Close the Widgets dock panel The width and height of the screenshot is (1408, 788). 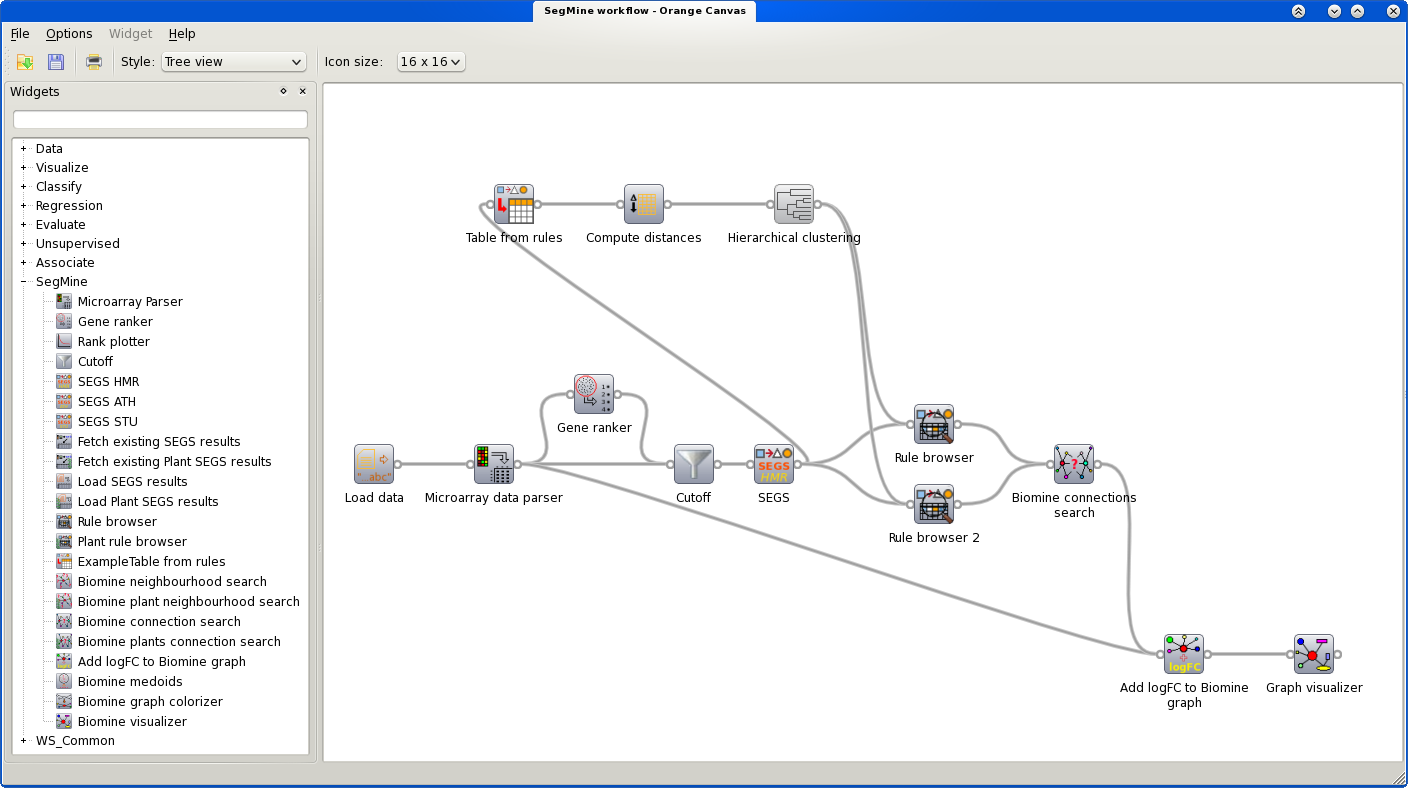303,92
